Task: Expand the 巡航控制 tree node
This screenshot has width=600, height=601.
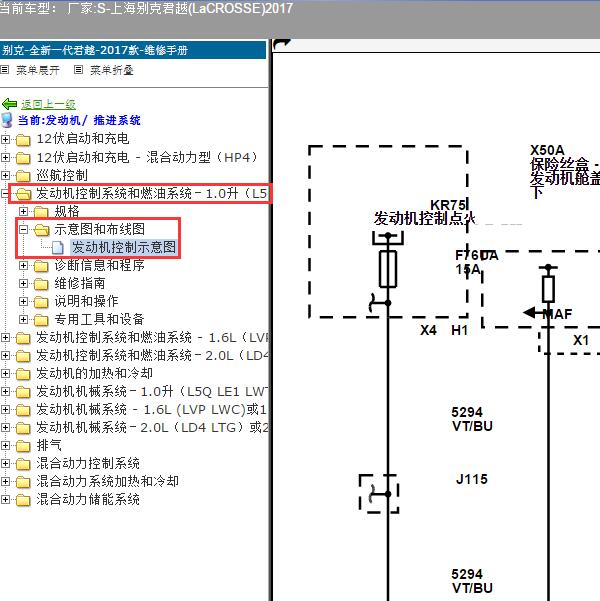Action: pyautogui.click(x=5, y=175)
